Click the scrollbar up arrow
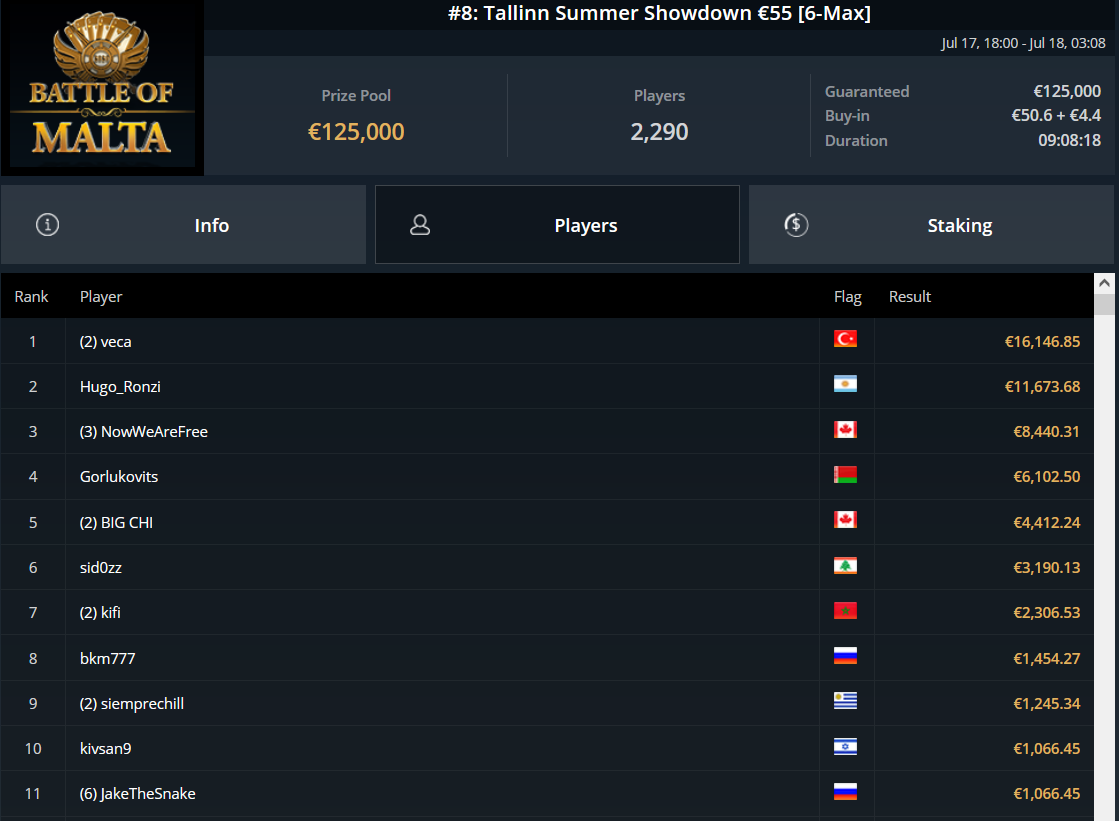This screenshot has height=821, width=1119. coord(1104,283)
